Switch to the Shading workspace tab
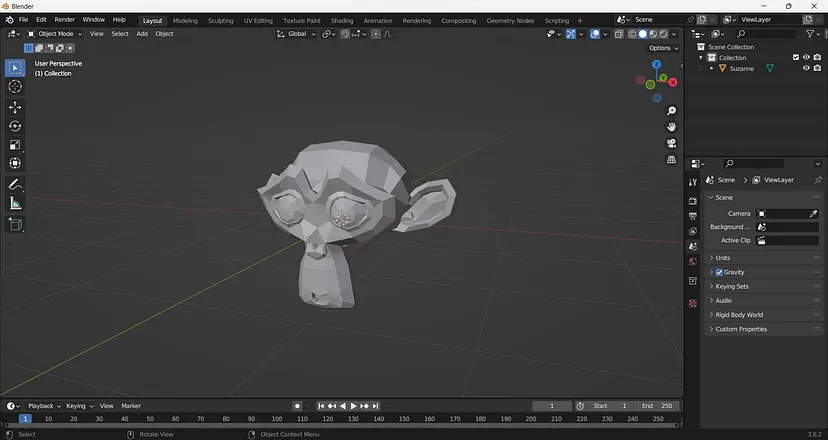The width and height of the screenshot is (828, 440). point(342,21)
